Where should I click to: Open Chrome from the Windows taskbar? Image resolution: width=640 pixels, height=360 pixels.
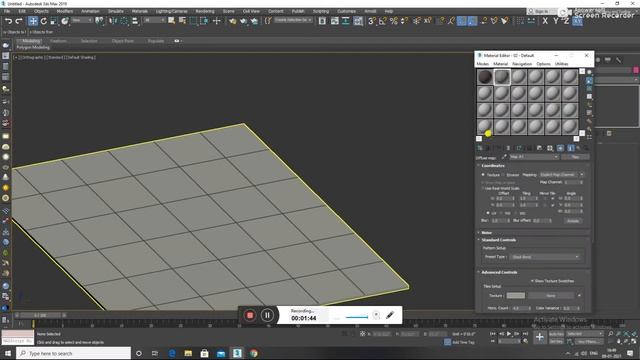[x=253, y=353]
